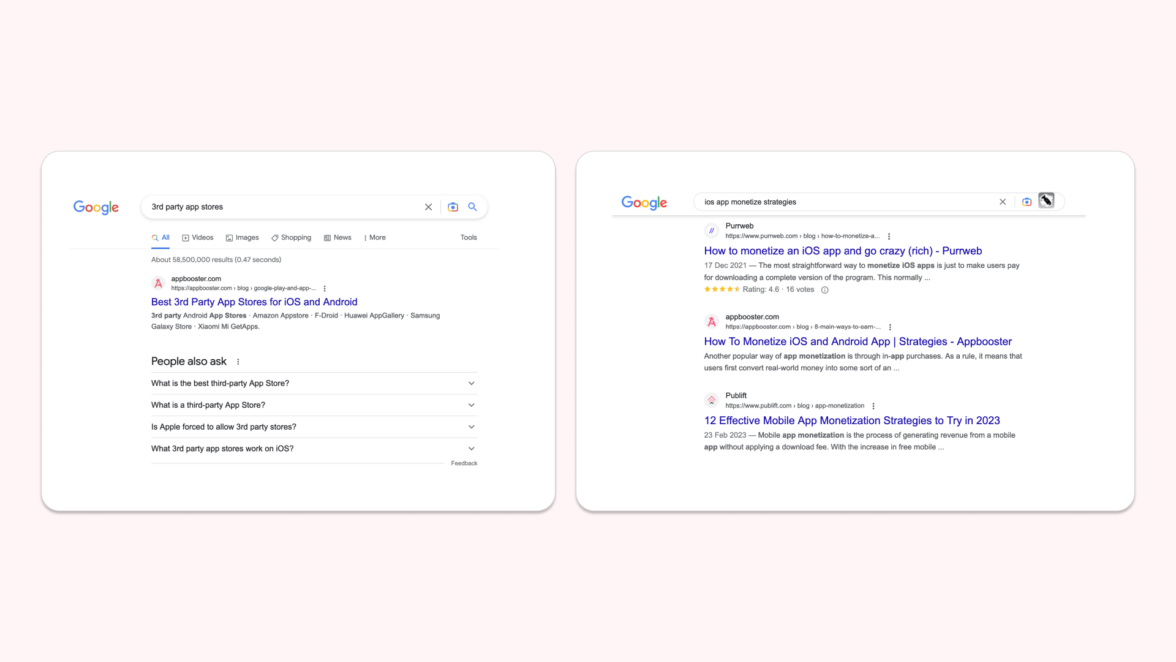
Task: Open image search camera icon in left panel
Action: click(453, 207)
